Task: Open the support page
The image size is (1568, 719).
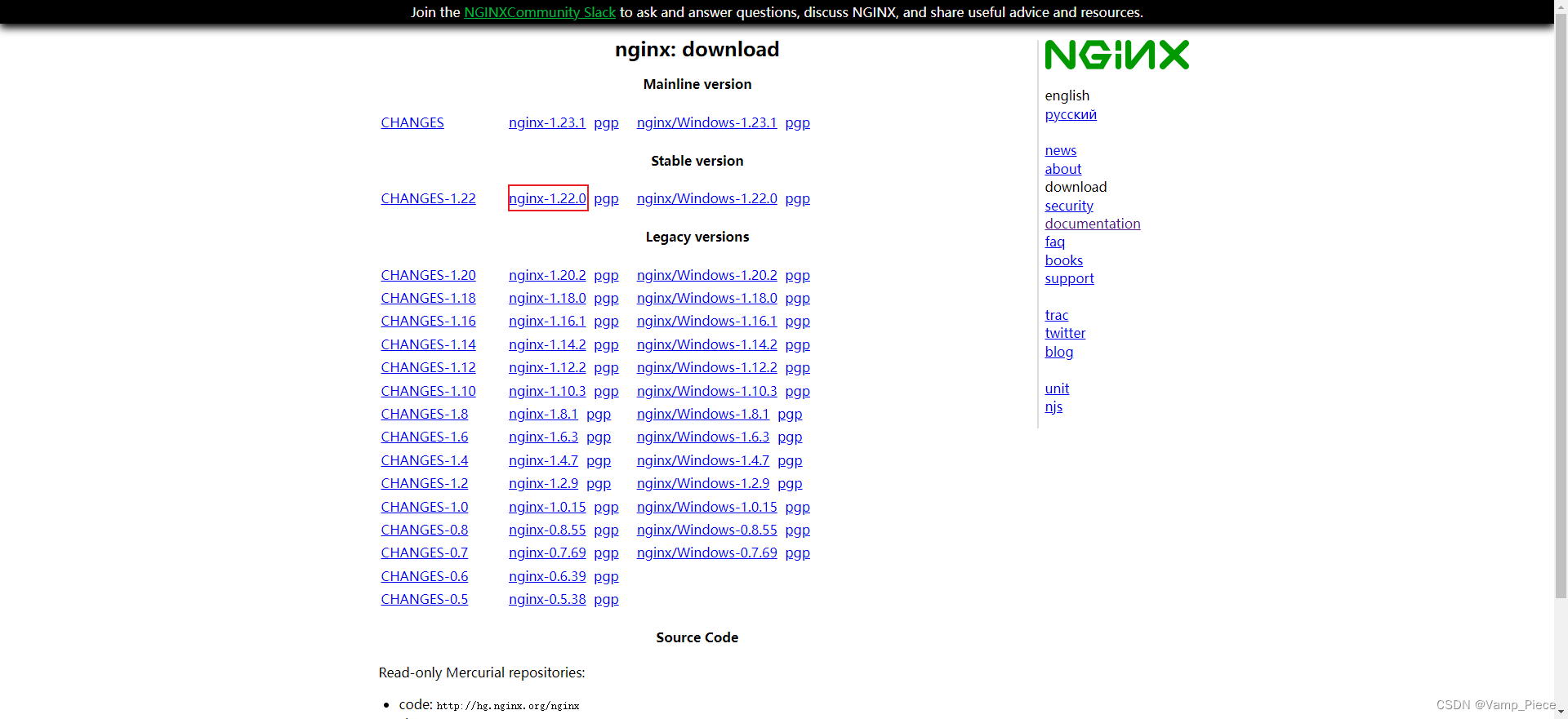Action: point(1069,278)
